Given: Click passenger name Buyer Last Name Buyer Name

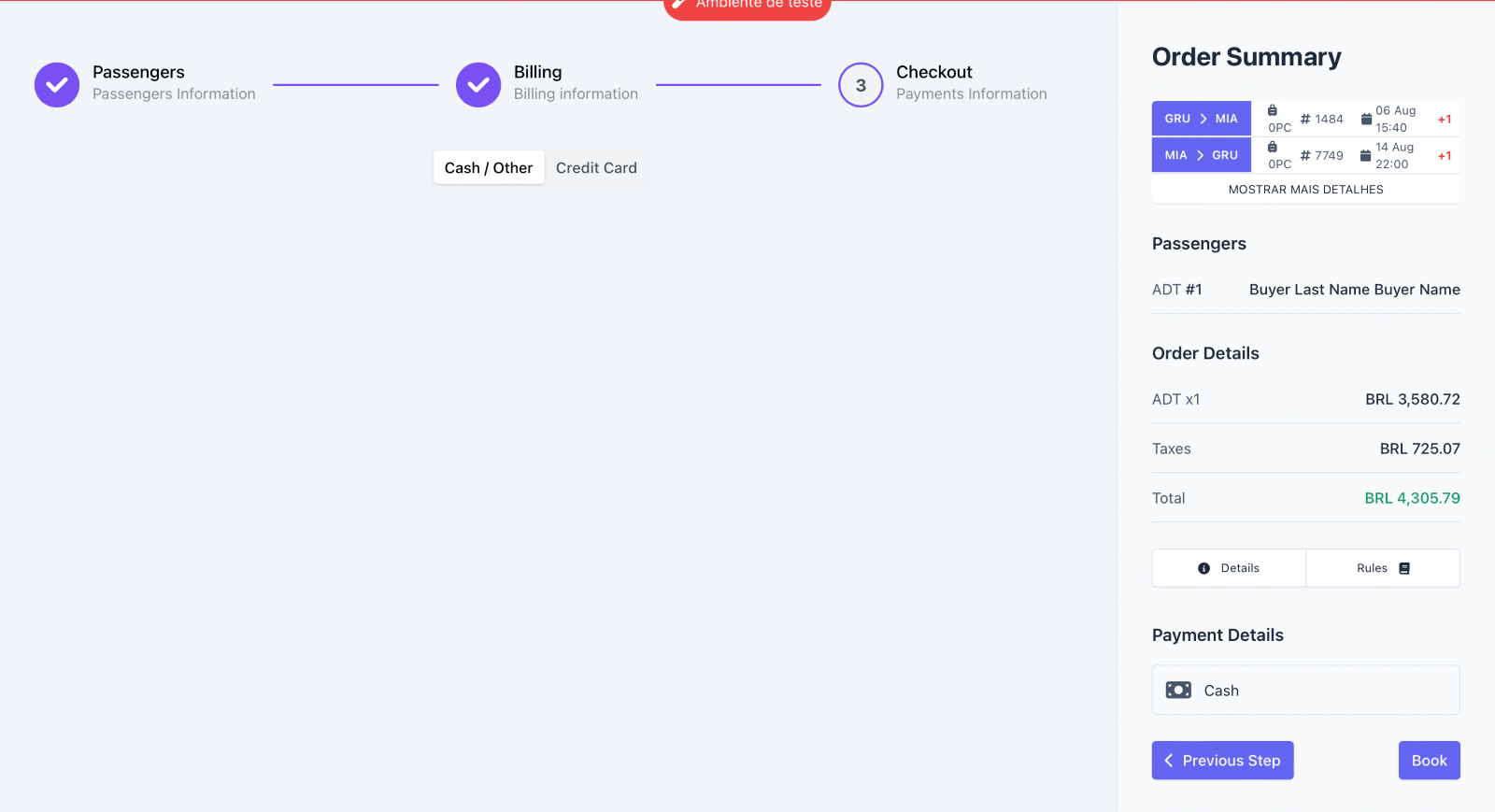Looking at the screenshot, I should [1355, 290].
